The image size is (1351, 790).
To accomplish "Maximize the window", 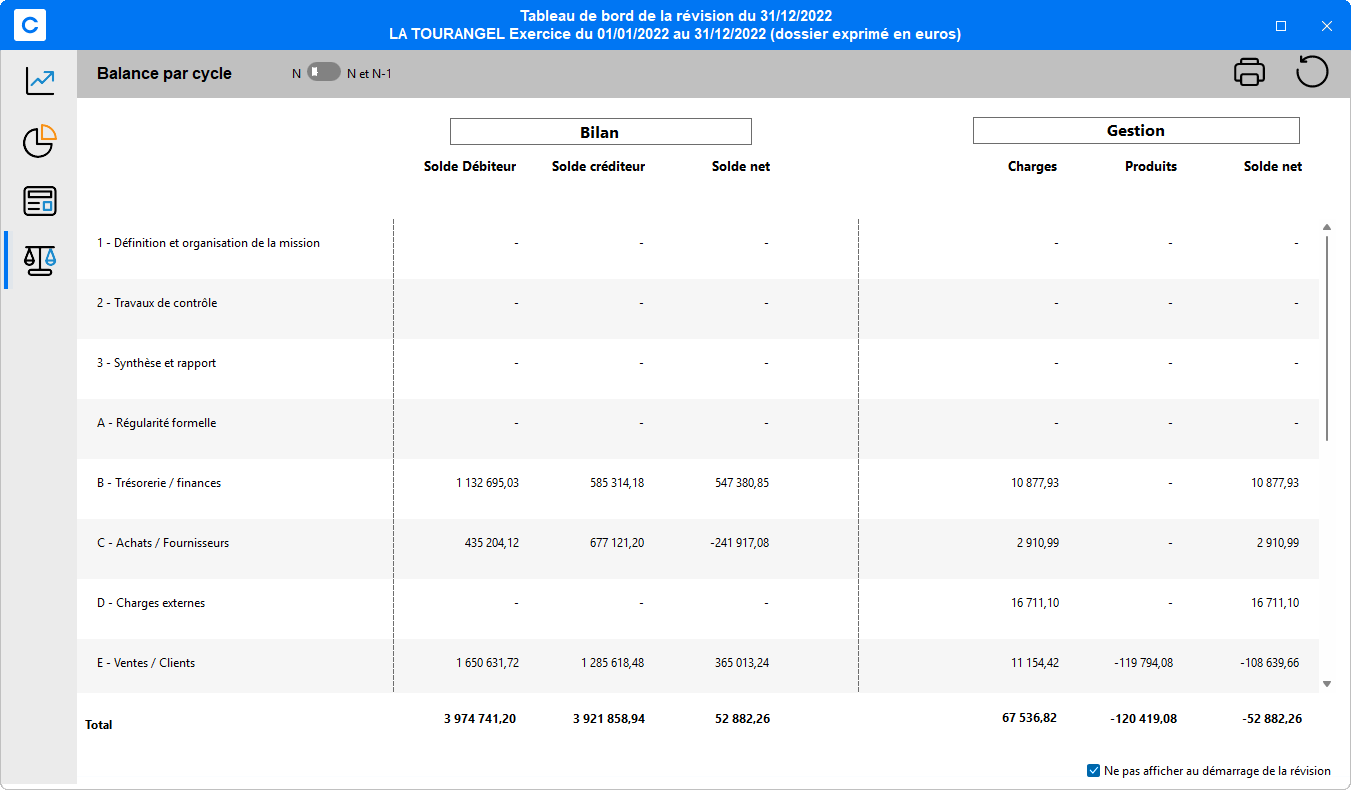I will [1281, 26].
